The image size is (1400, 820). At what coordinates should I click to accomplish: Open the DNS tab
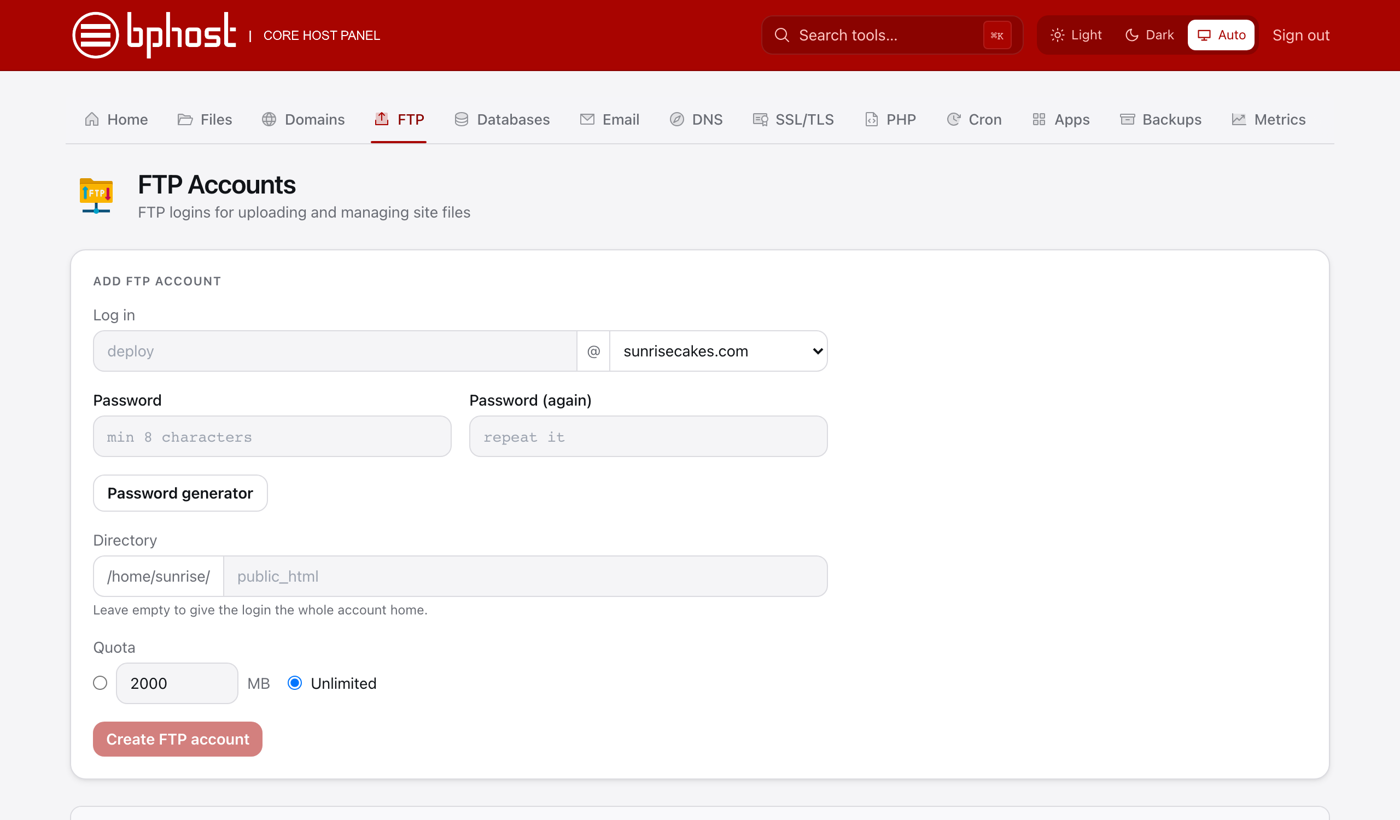[696, 119]
